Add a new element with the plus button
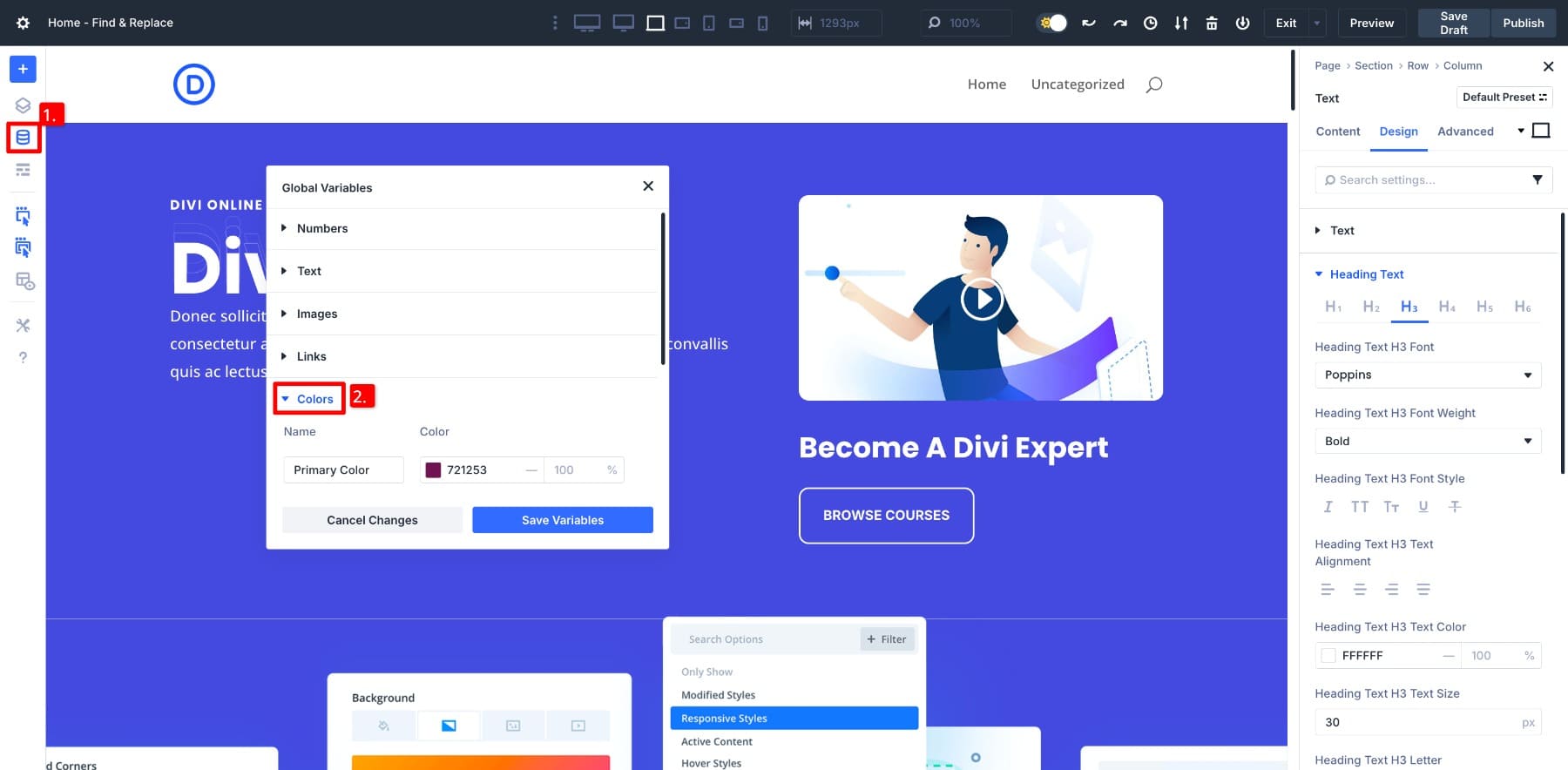Screen dimensions: 1568x770 tap(23, 69)
